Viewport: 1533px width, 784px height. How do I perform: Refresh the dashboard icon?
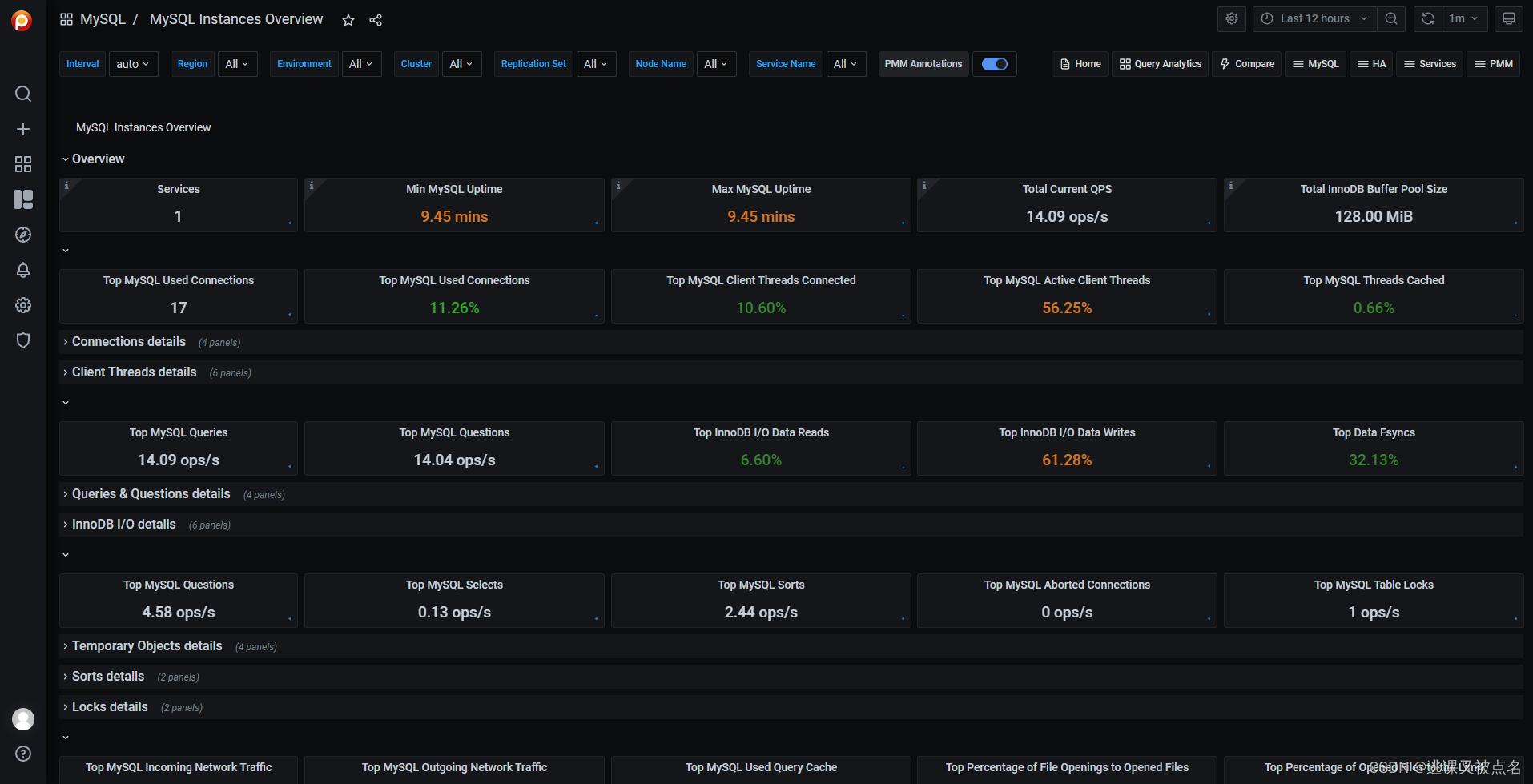pyautogui.click(x=1427, y=18)
